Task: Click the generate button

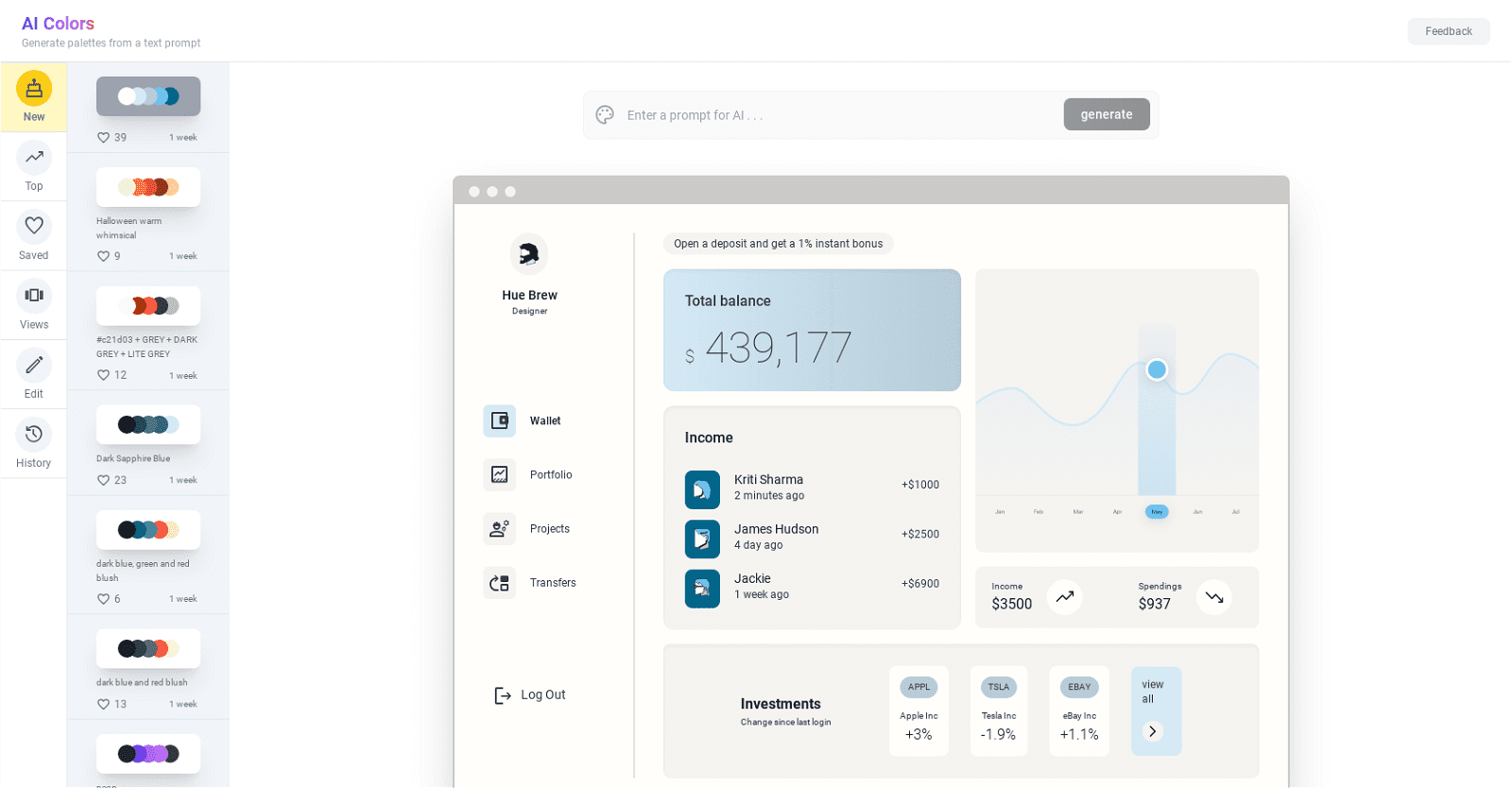Action: click(1107, 114)
